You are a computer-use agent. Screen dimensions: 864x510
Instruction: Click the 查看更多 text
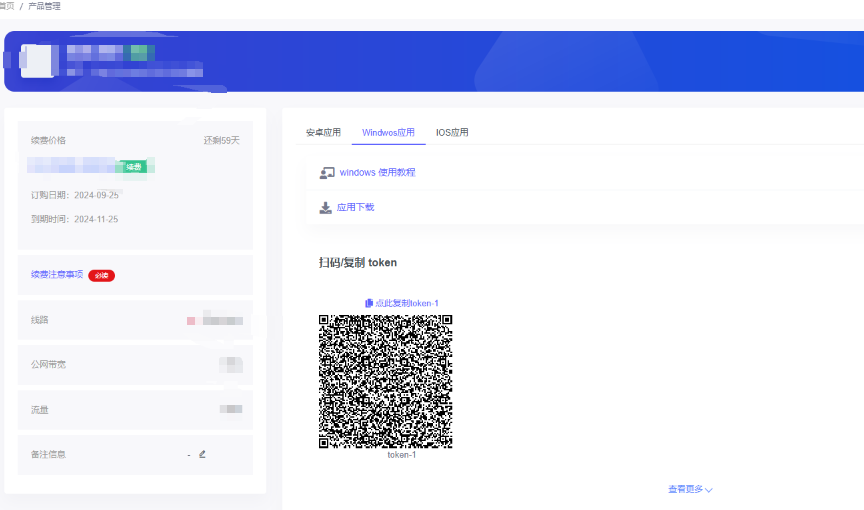pos(685,489)
